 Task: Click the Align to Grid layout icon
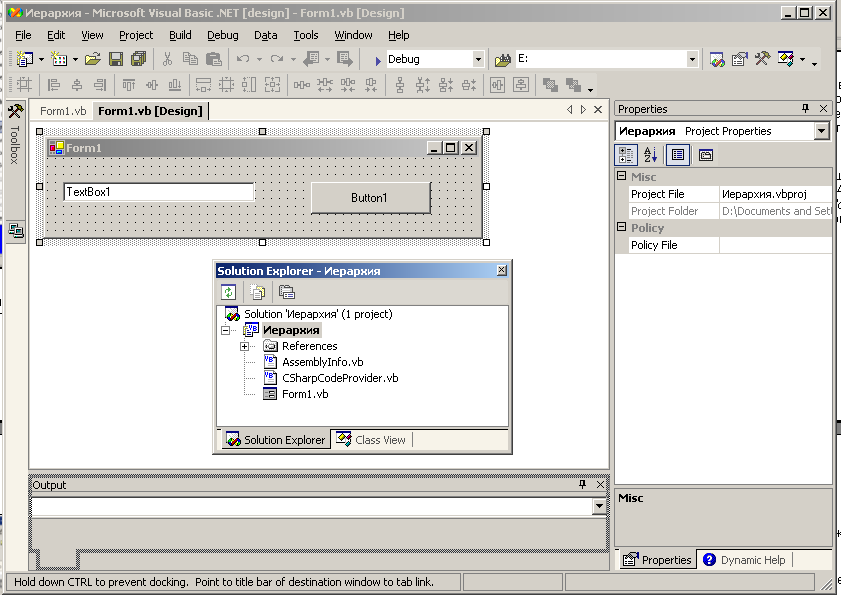(24, 85)
